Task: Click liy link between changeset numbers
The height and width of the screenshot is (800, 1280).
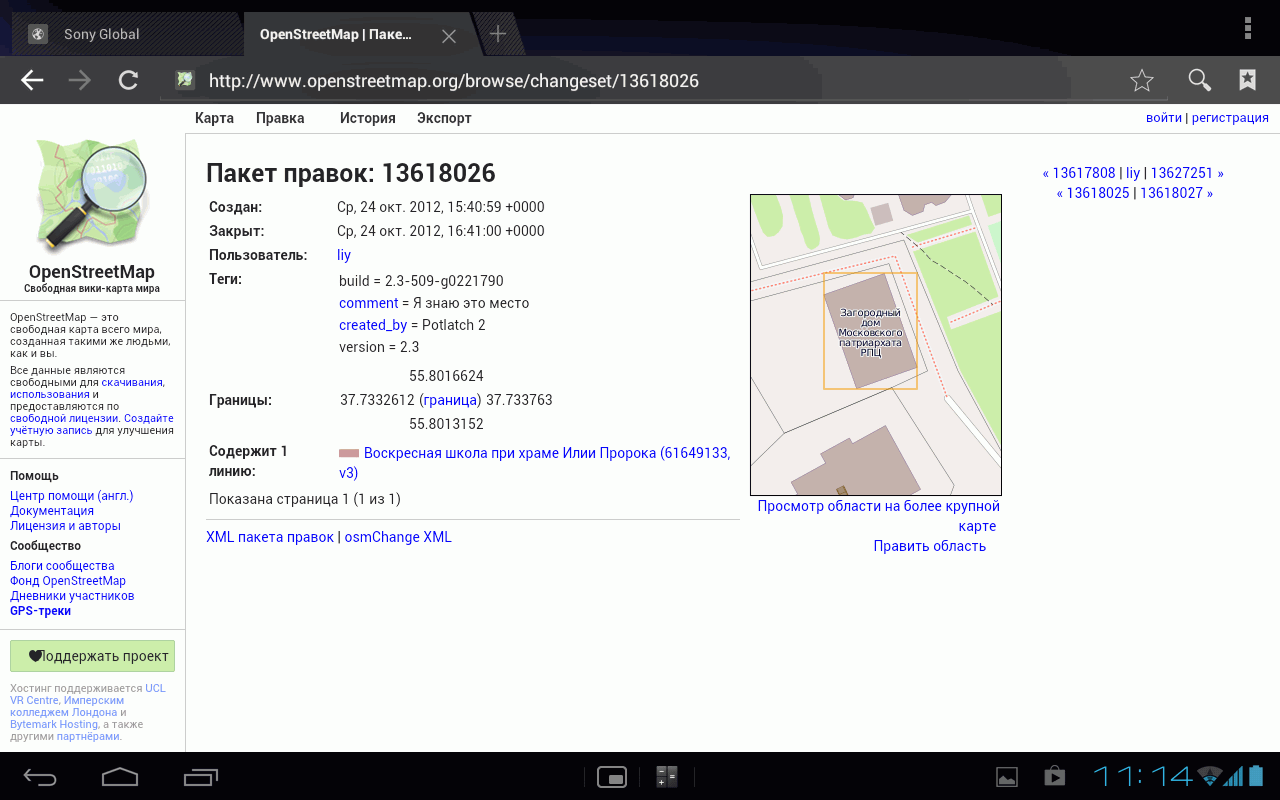Action: (1133, 173)
